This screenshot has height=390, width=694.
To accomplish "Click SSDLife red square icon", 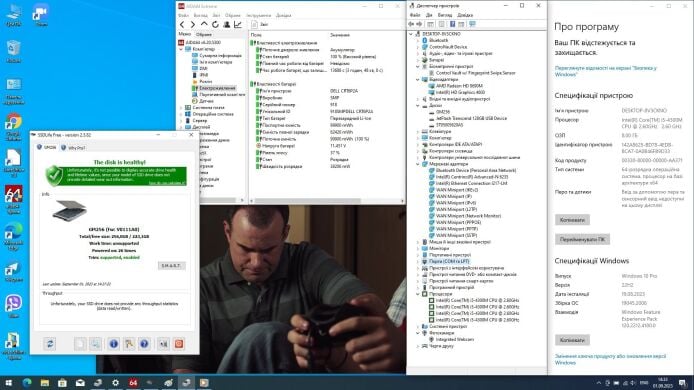I will click(x=179, y=344).
